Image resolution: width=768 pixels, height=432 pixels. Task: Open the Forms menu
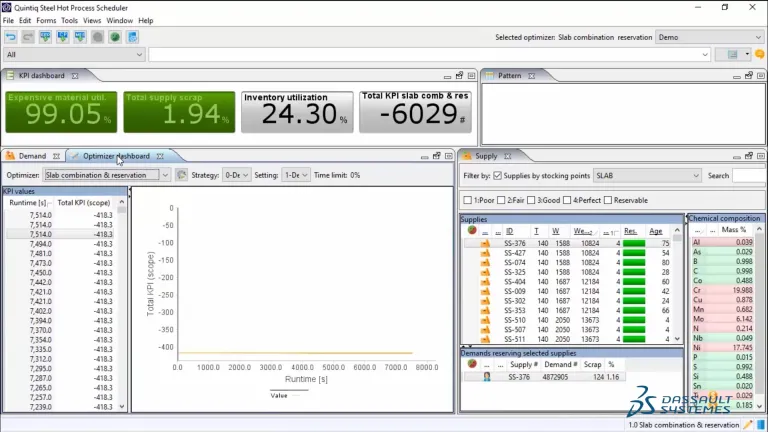46,21
